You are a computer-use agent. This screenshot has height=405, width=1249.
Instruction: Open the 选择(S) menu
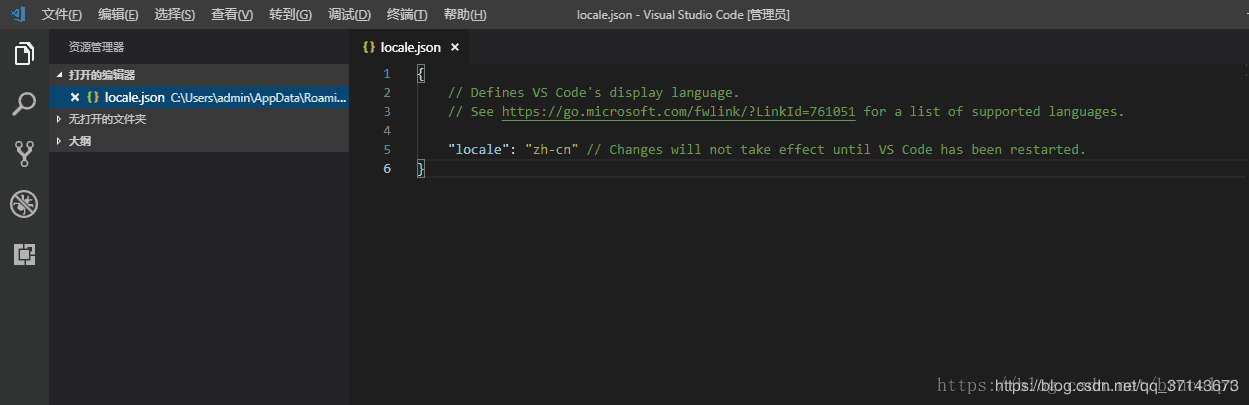[x=175, y=14]
